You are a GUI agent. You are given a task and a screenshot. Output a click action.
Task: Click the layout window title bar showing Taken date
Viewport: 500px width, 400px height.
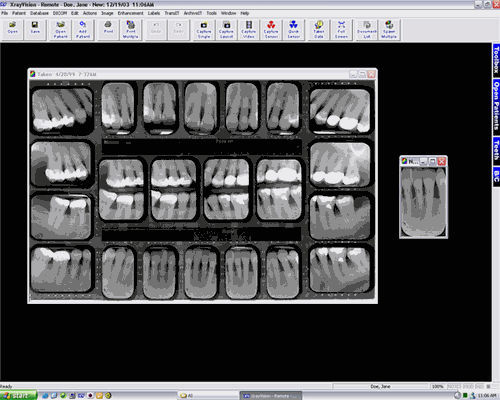point(203,74)
